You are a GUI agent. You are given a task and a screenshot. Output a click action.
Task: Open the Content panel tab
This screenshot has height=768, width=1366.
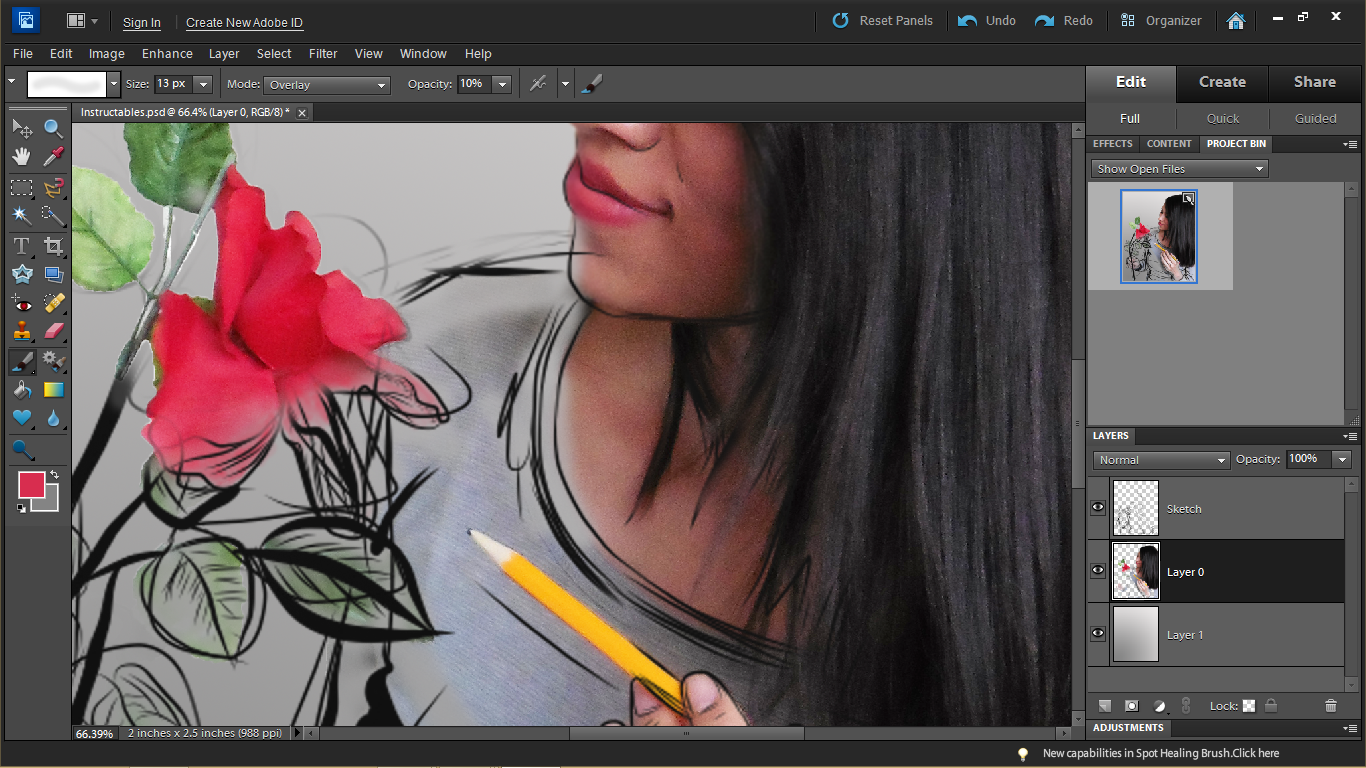1169,144
